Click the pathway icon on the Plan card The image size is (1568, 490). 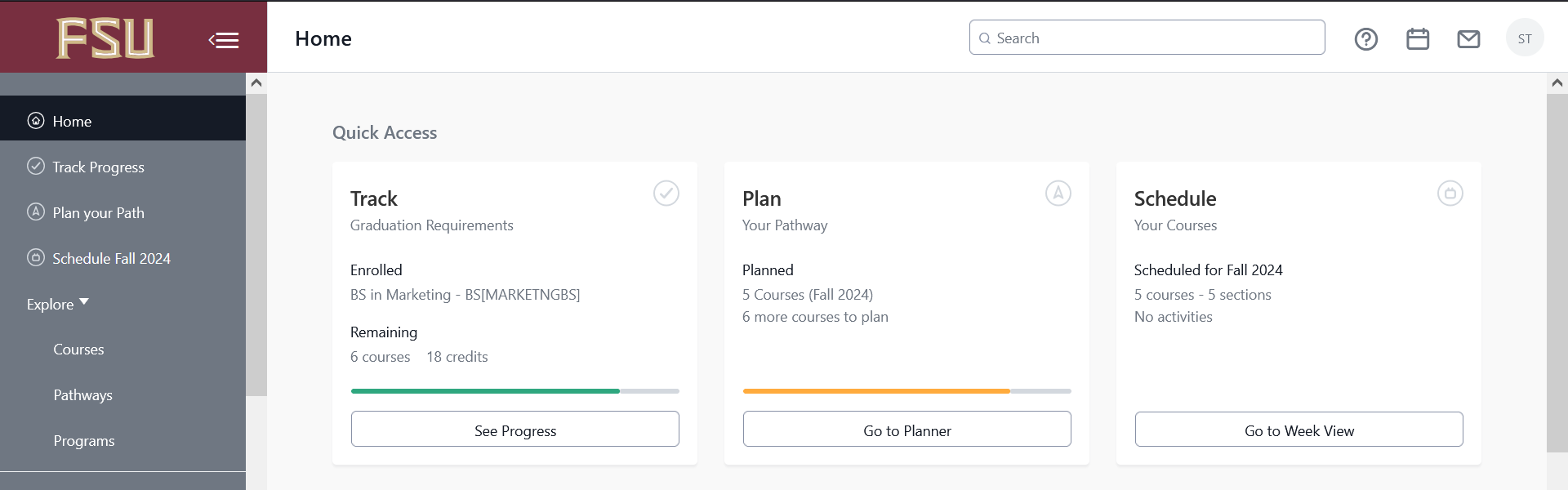[x=1058, y=194]
